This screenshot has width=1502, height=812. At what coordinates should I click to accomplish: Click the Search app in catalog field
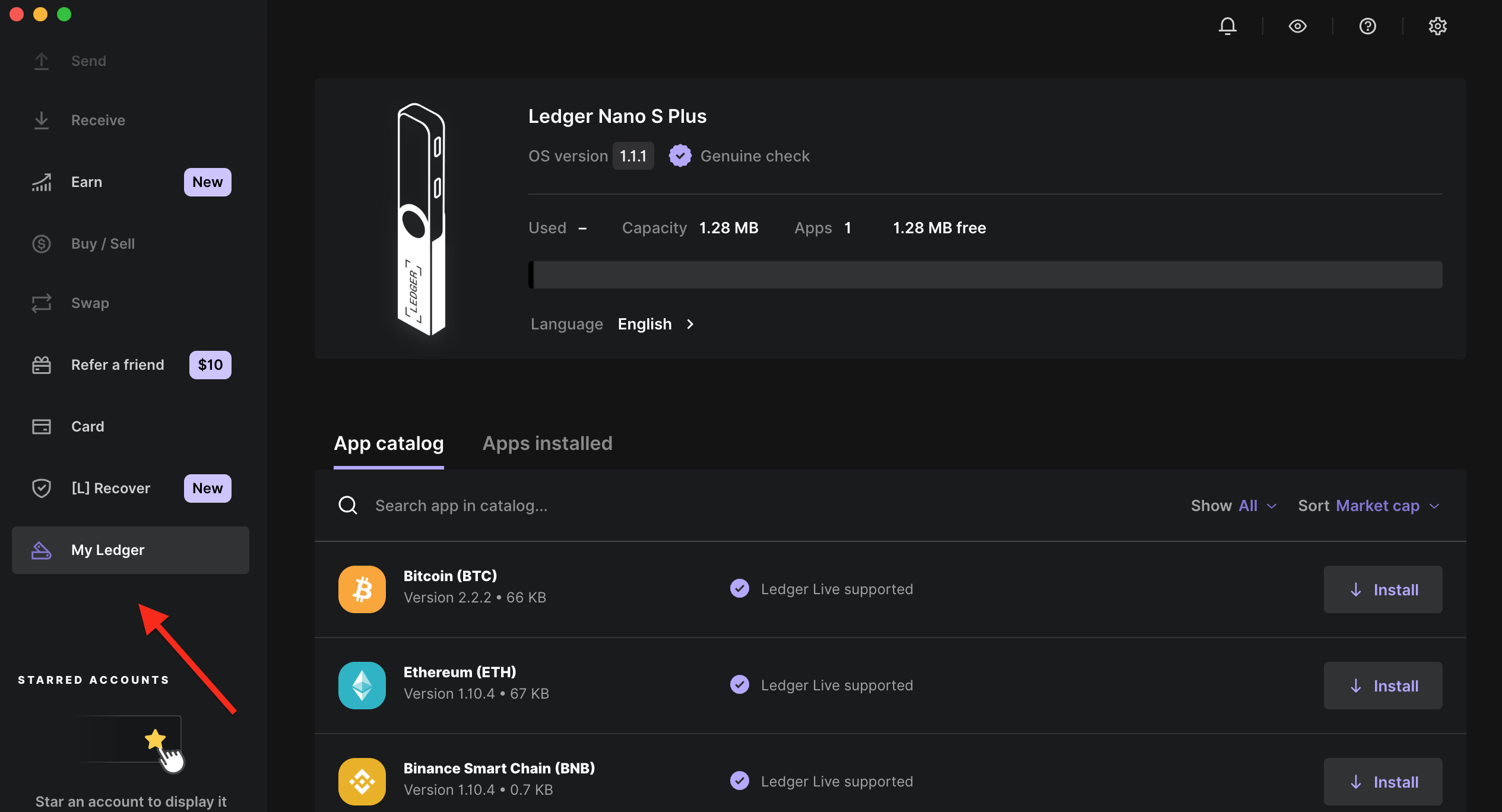[461, 506]
